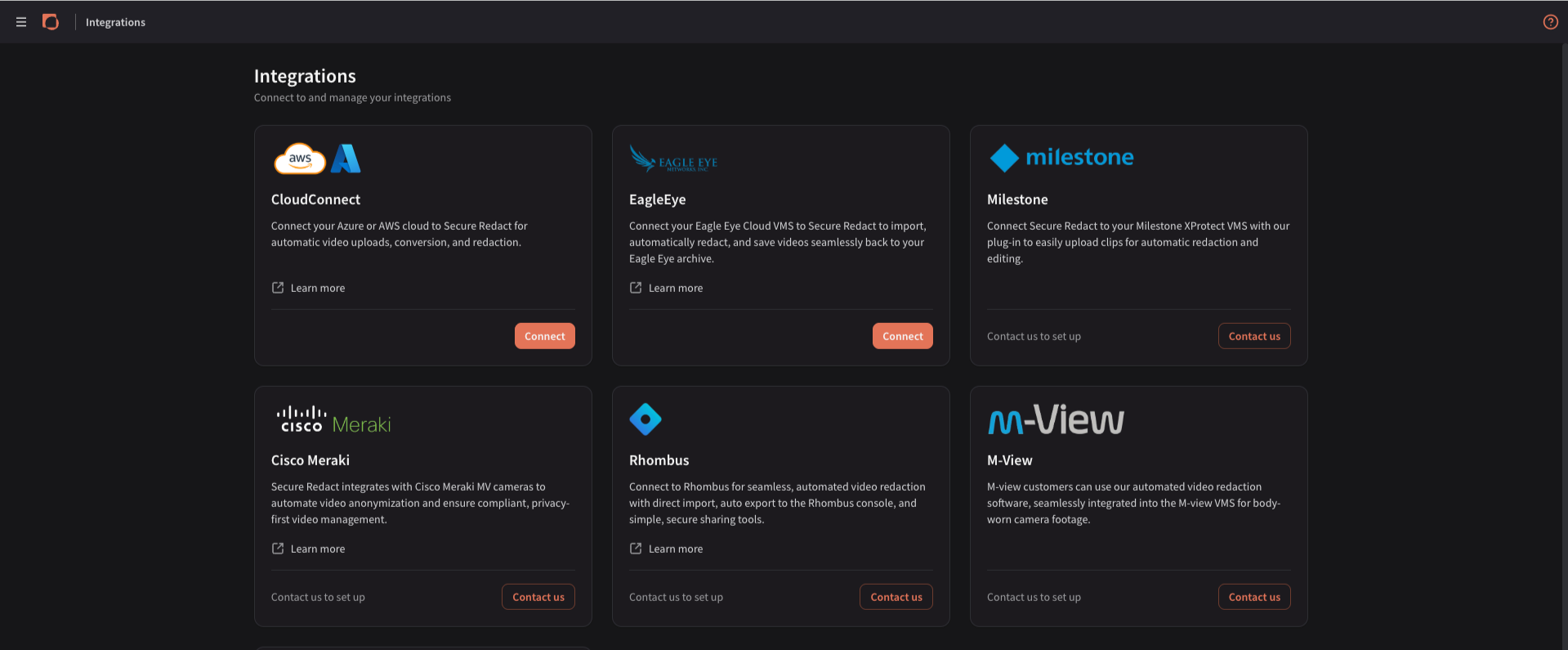Click the M-View description text
Viewport: 1568px width, 650px height.
[x=1133, y=503]
